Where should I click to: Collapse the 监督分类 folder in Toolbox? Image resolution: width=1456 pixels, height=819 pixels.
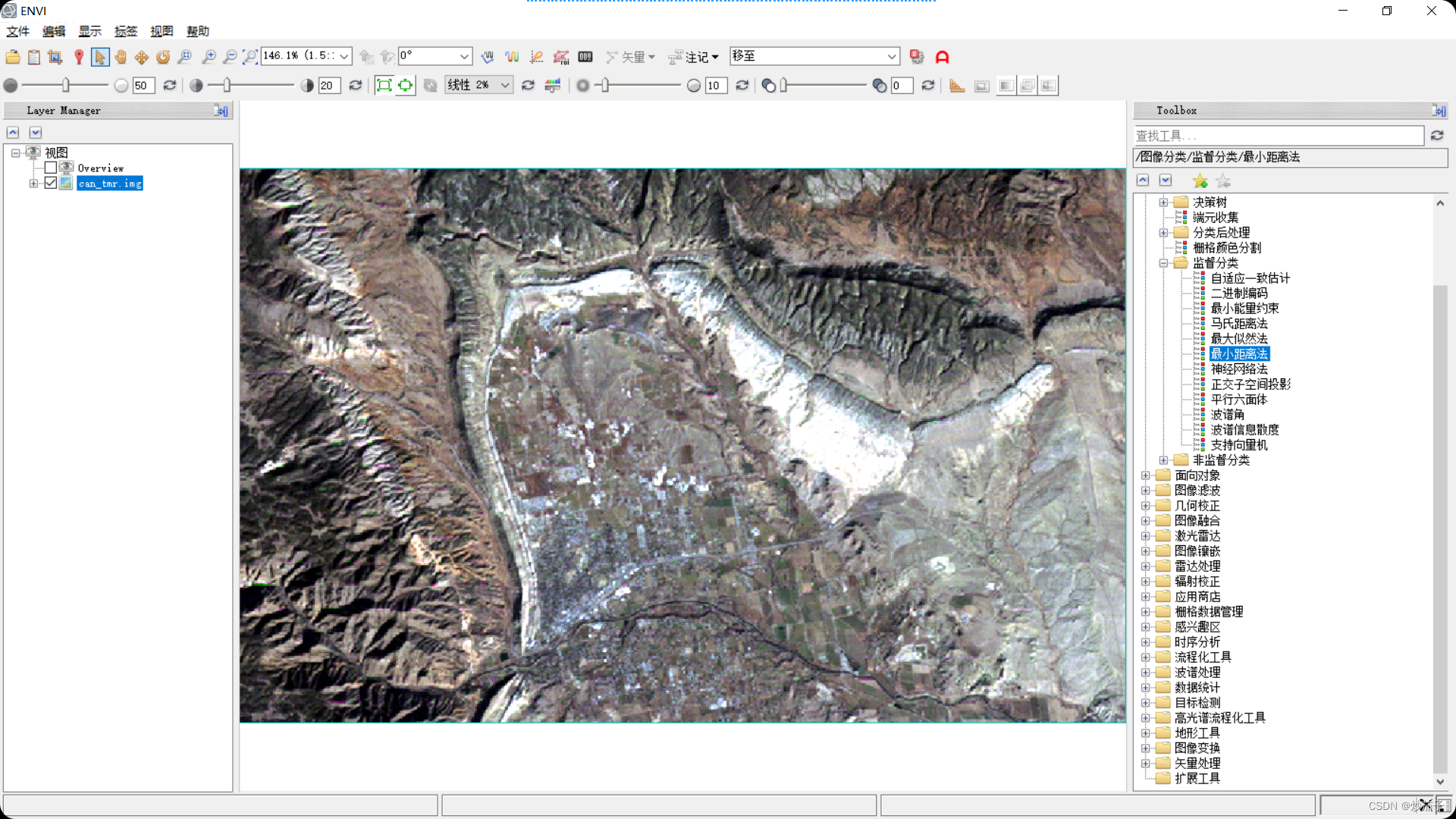click(x=1163, y=263)
